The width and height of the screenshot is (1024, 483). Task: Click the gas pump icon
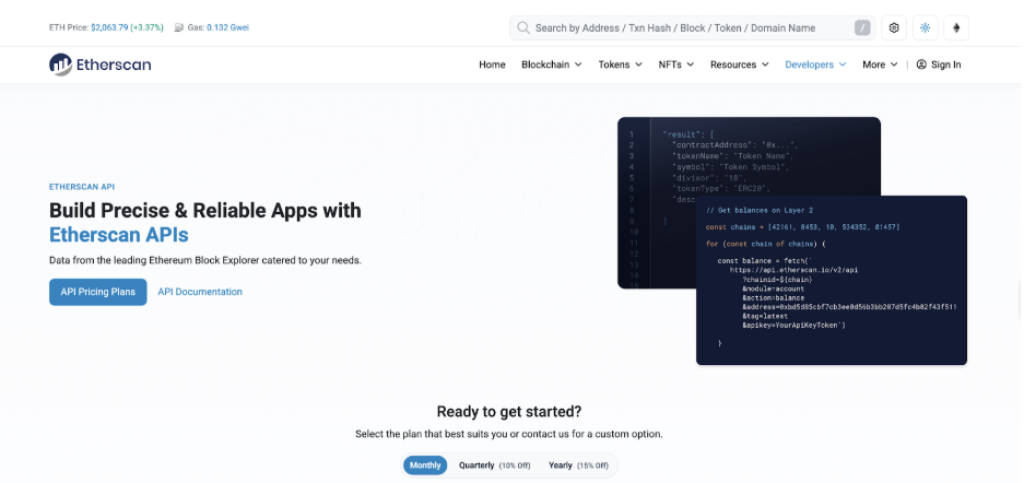[x=179, y=28]
